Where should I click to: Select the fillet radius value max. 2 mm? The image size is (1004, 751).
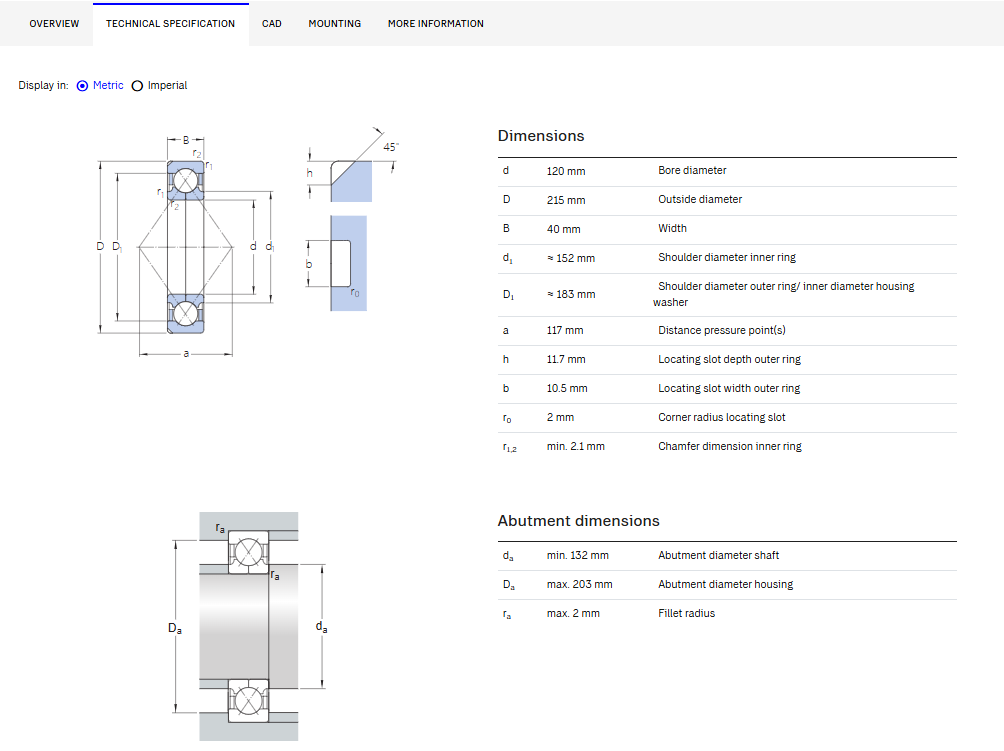tap(573, 613)
